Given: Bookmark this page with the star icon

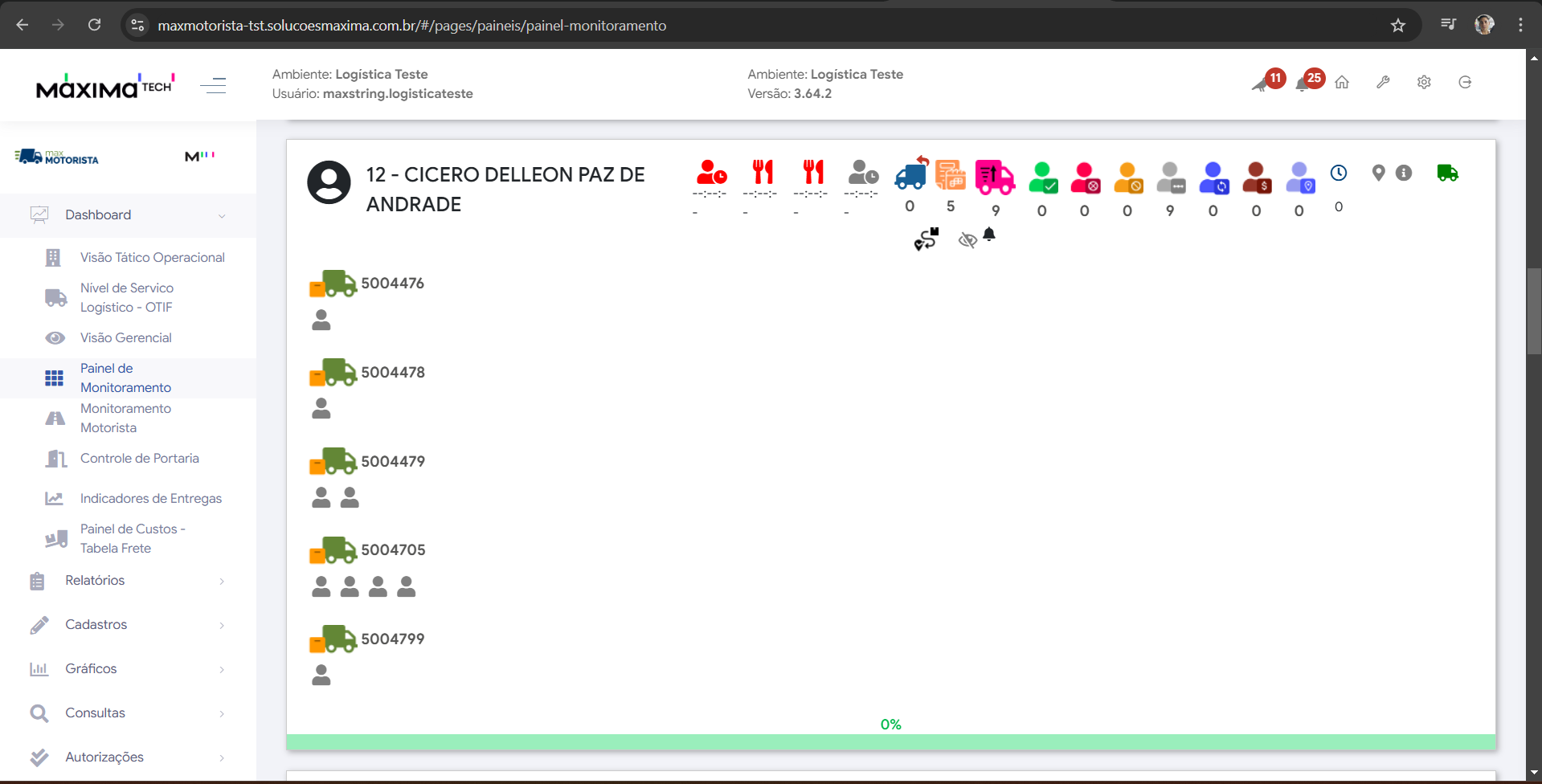Looking at the screenshot, I should (1398, 26).
